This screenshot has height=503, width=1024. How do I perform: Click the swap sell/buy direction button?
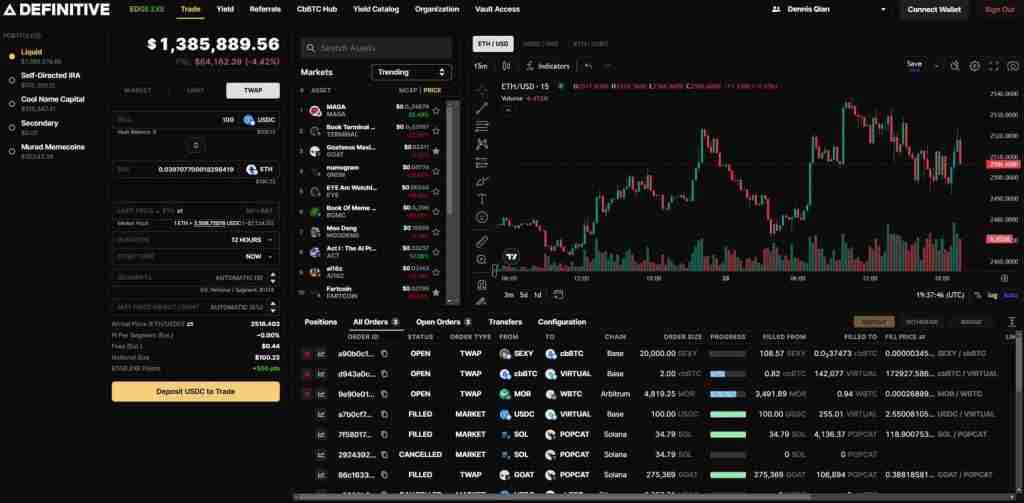196,145
